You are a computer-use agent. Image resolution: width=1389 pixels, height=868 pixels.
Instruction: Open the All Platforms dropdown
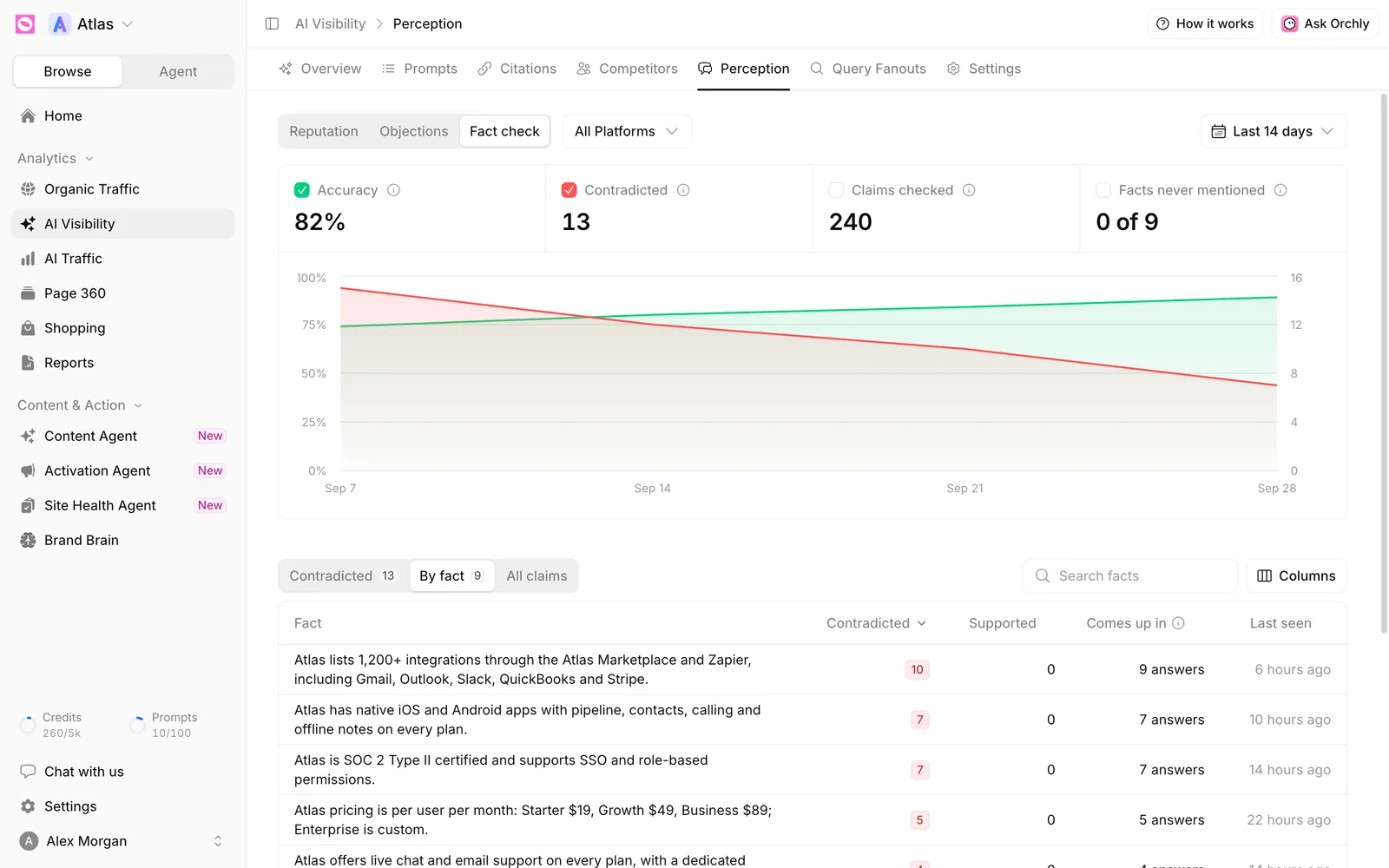pos(627,131)
